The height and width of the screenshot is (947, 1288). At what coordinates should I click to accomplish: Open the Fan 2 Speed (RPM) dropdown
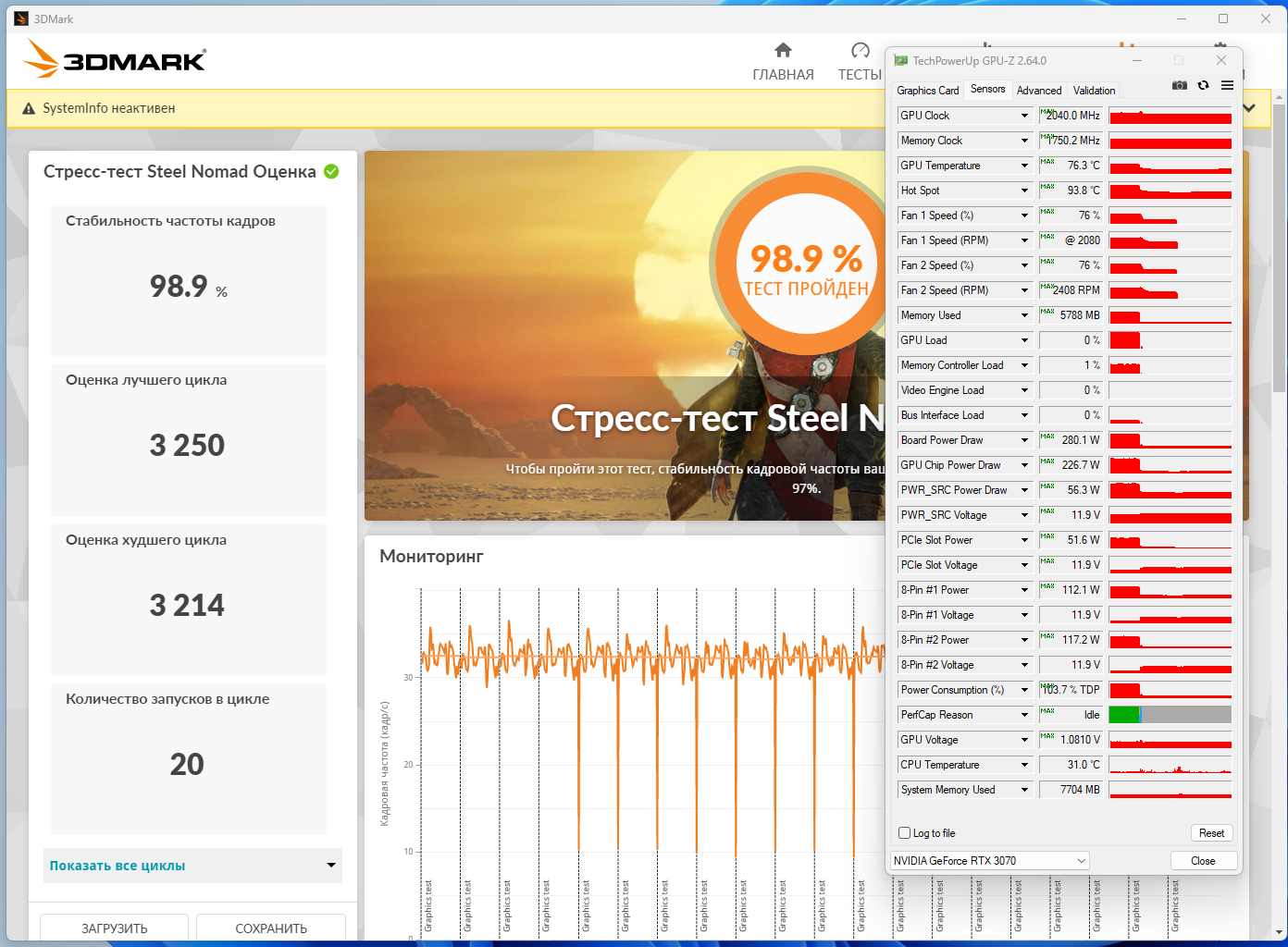tap(1025, 290)
